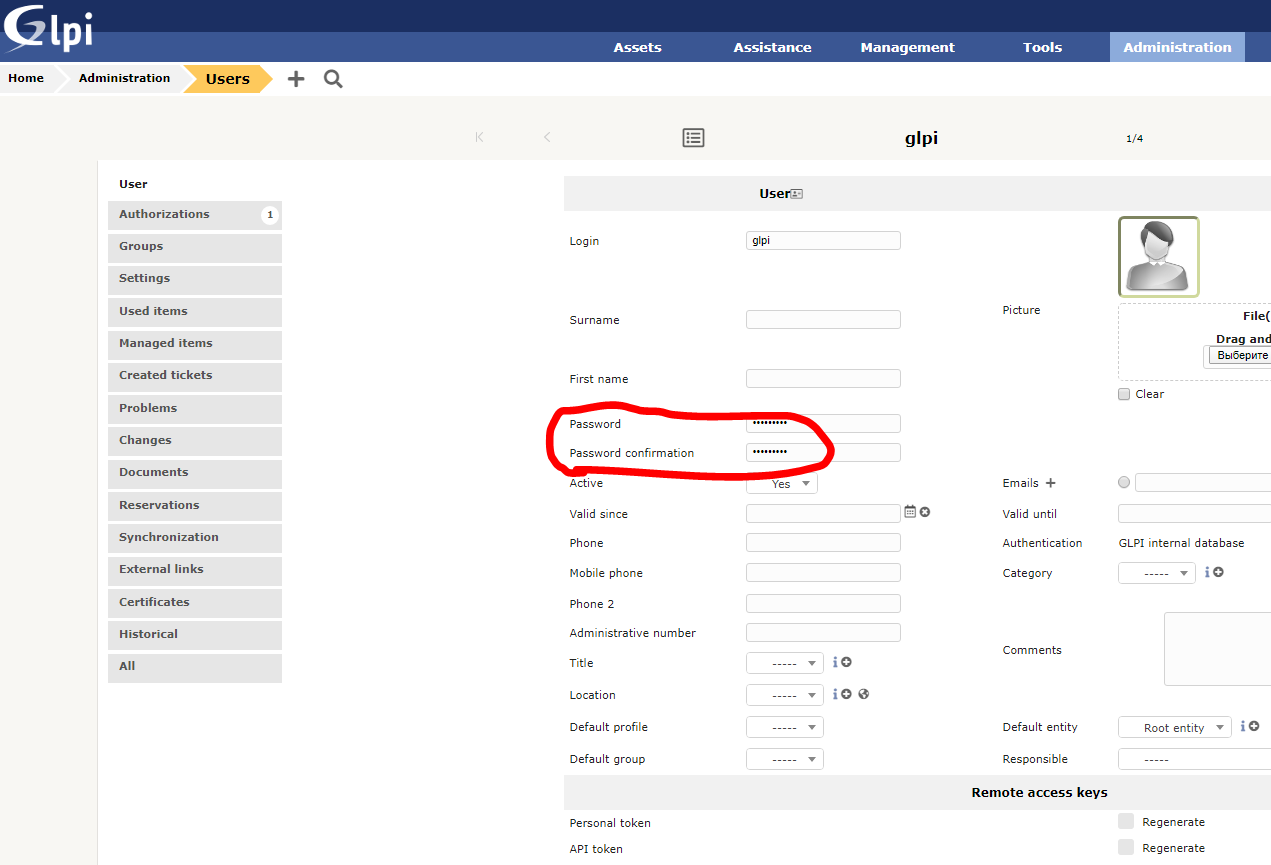This screenshot has height=865, width=1271.
Task: Click the plus icon to add user
Action: click(x=296, y=79)
